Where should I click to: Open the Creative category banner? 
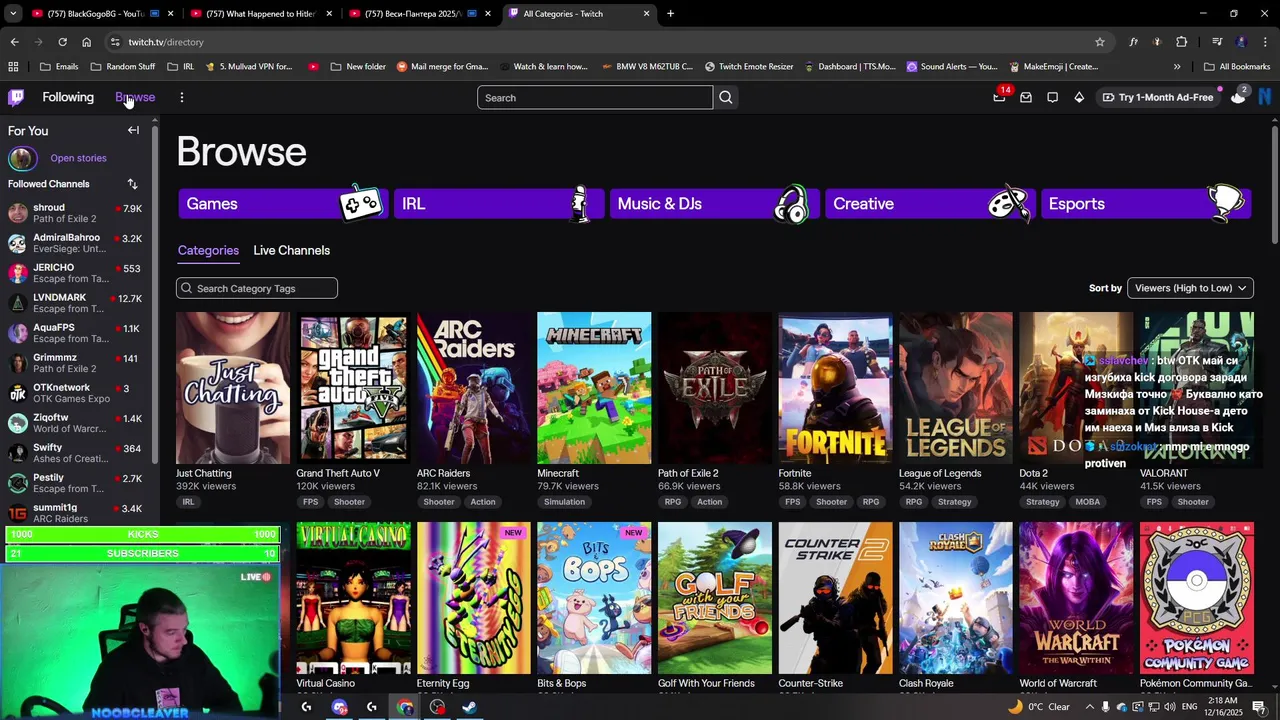(x=930, y=203)
